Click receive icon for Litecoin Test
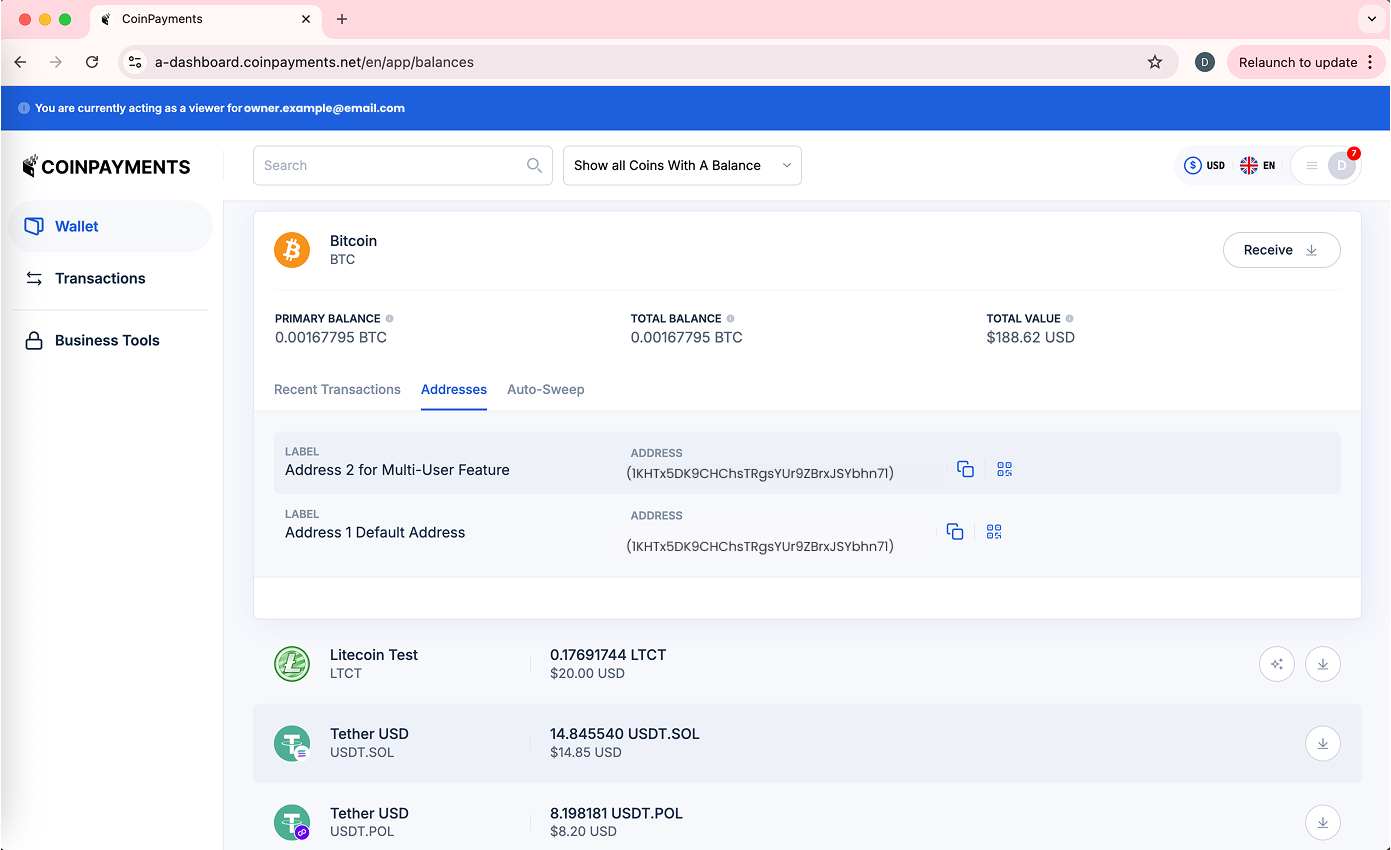1391x850 pixels. [x=1322, y=664]
